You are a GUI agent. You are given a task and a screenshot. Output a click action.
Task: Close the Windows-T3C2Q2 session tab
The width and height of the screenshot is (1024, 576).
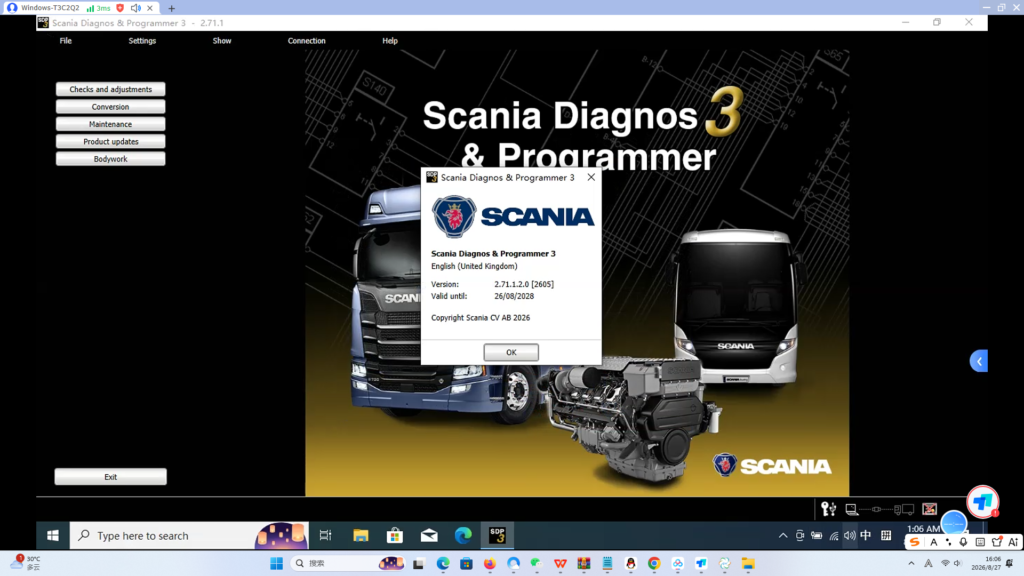coord(150,8)
